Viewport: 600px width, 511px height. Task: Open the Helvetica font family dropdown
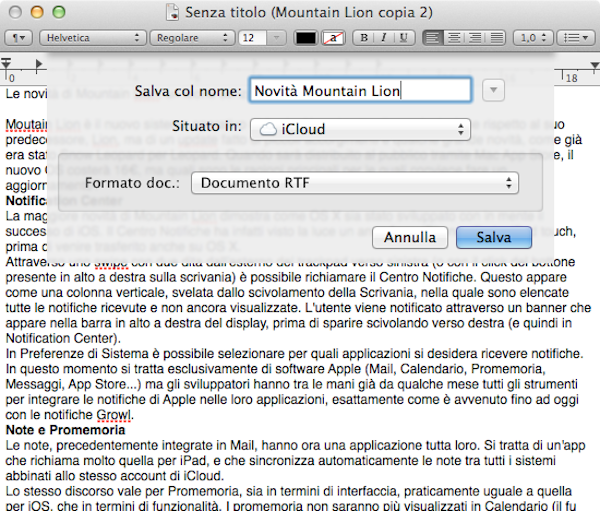point(93,38)
